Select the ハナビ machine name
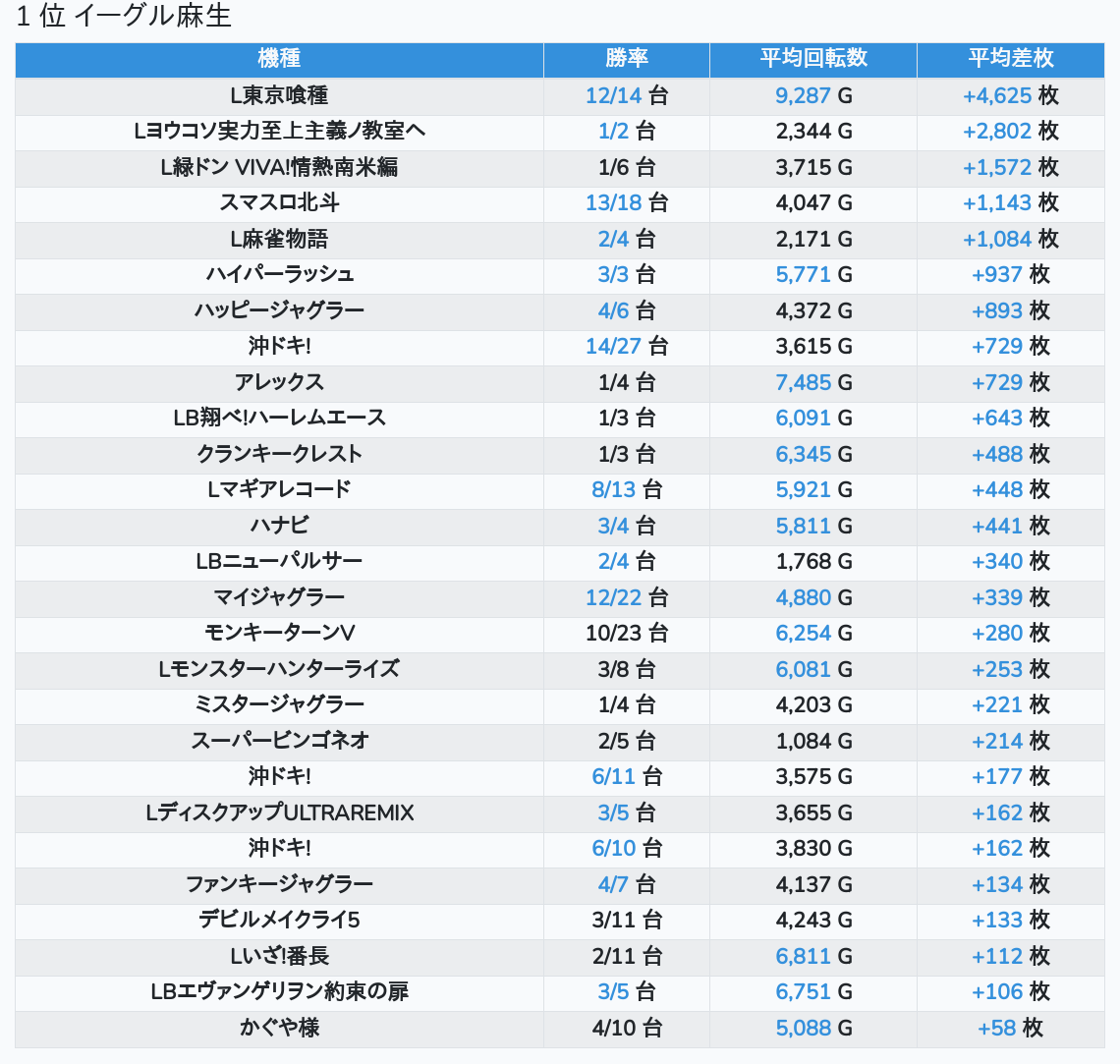 pyautogui.click(x=279, y=527)
